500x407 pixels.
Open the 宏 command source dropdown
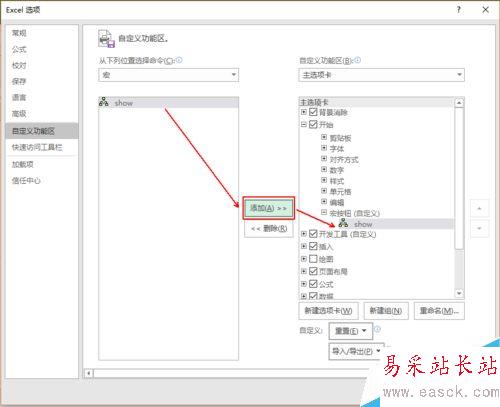click(169, 75)
